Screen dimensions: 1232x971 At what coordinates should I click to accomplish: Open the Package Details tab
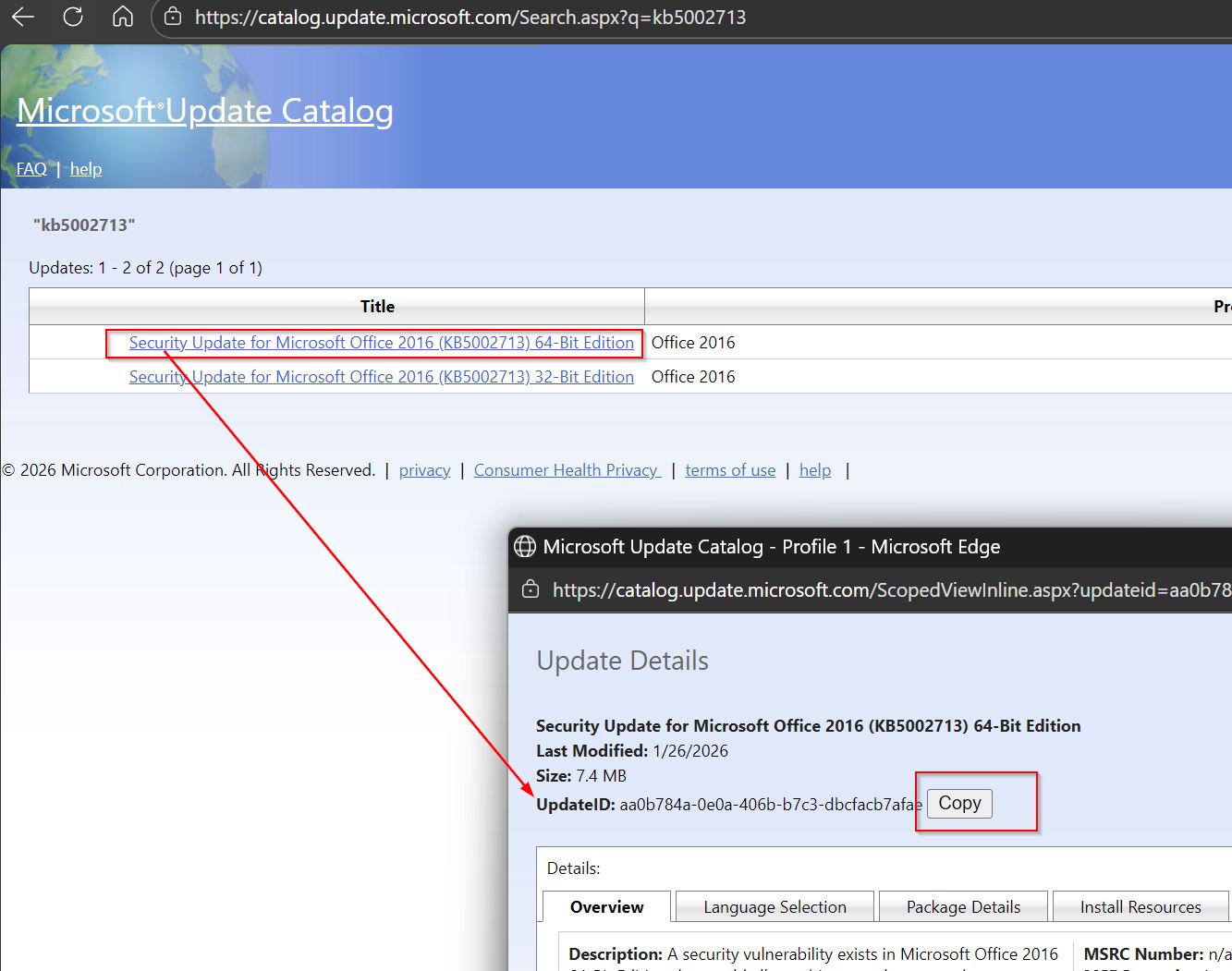pos(962,906)
